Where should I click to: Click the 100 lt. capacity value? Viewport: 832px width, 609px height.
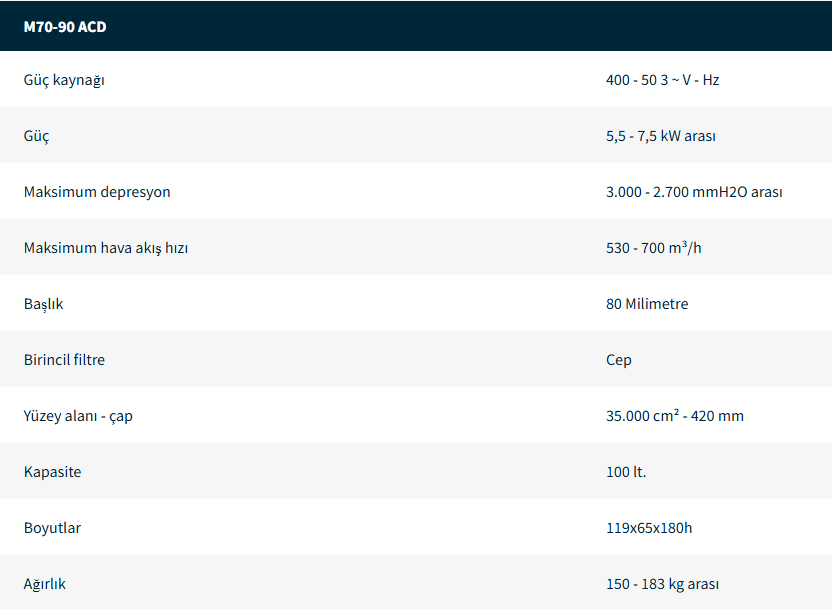tap(625, 472)
